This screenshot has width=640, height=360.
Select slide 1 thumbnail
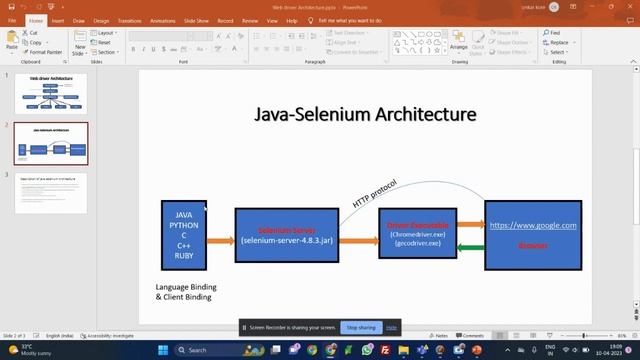[x=51, y=94]
